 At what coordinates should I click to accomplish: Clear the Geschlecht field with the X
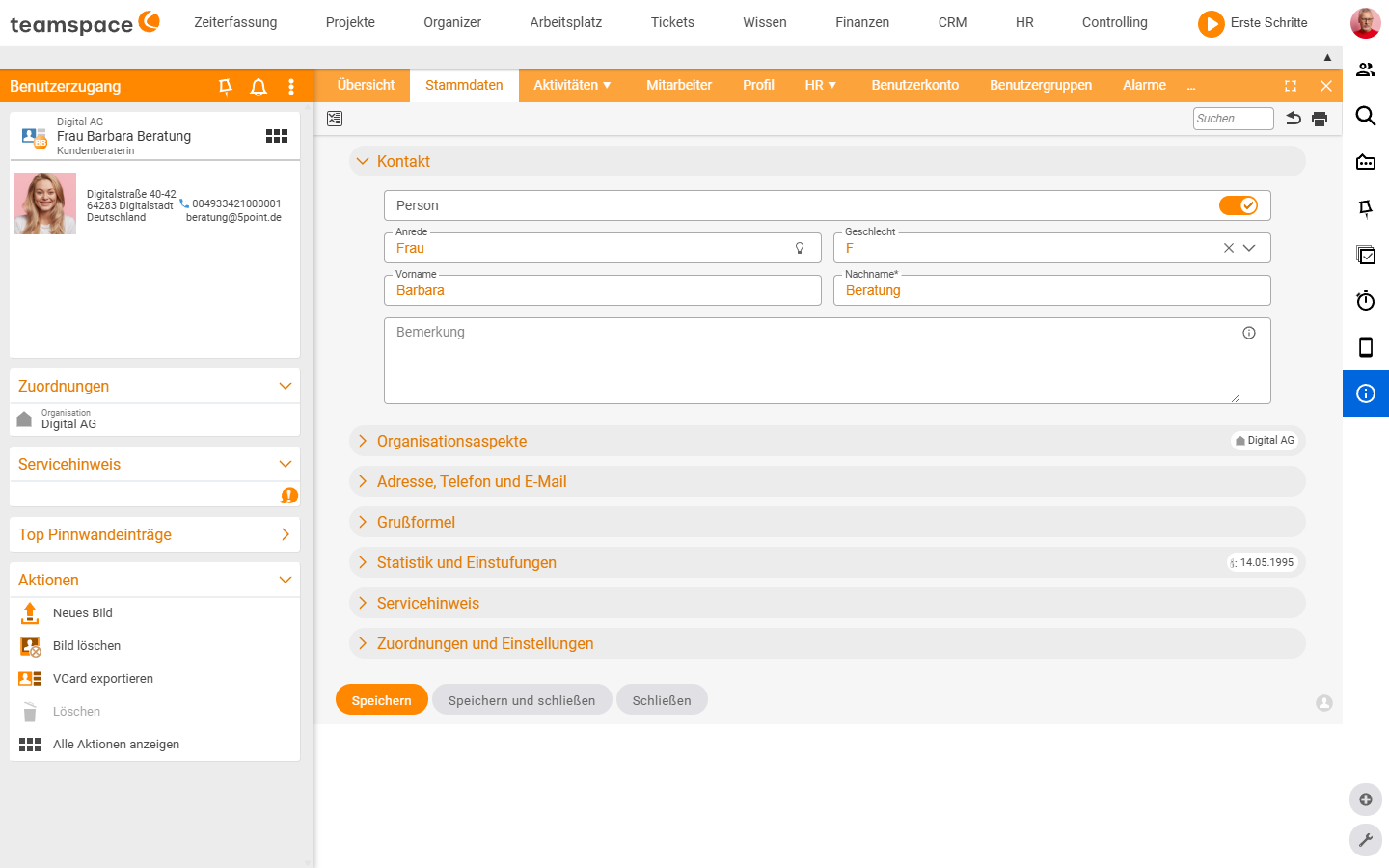1229,248
